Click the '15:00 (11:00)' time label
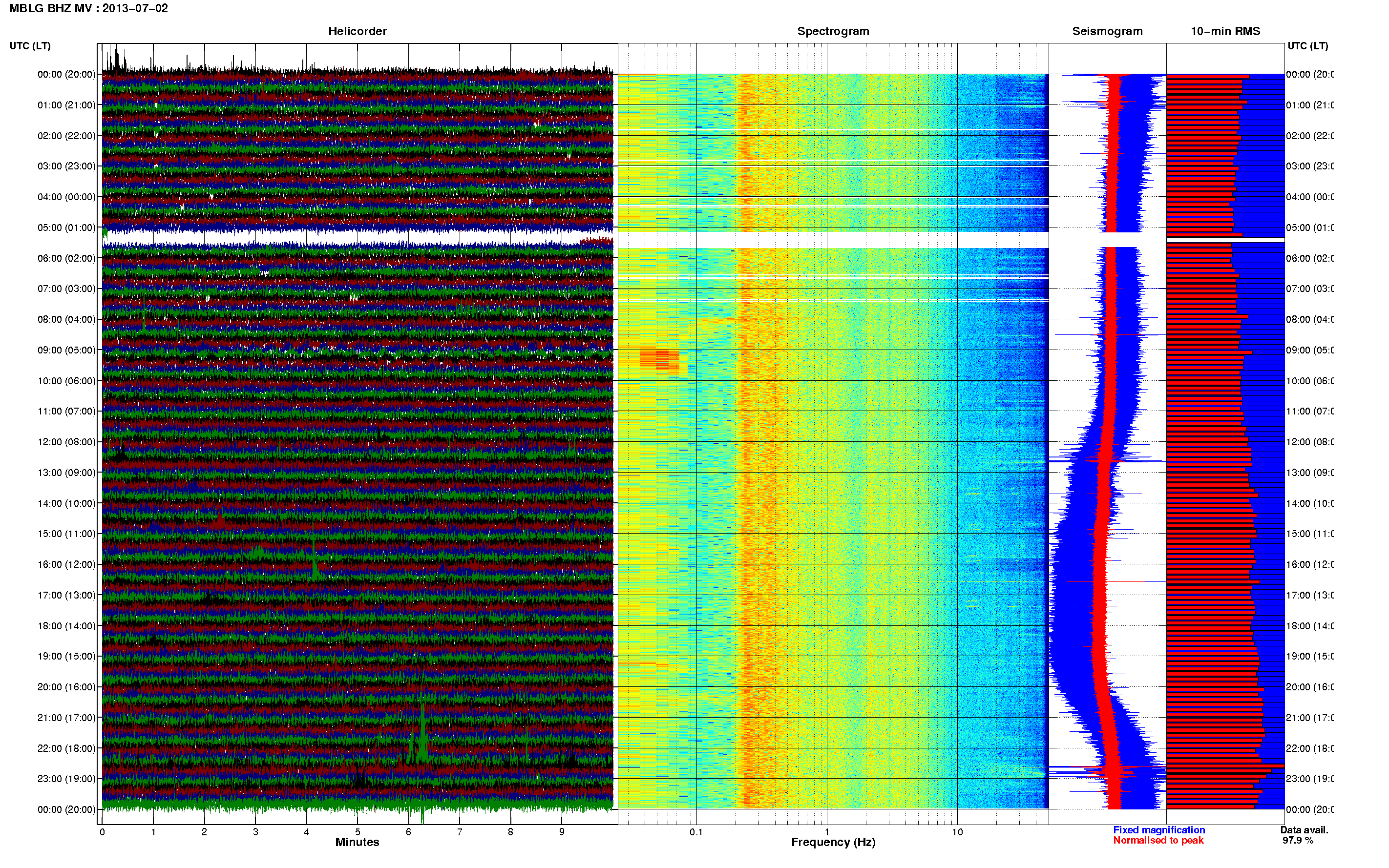Screen dimensions: 1389x868 (x=66, y=534)
